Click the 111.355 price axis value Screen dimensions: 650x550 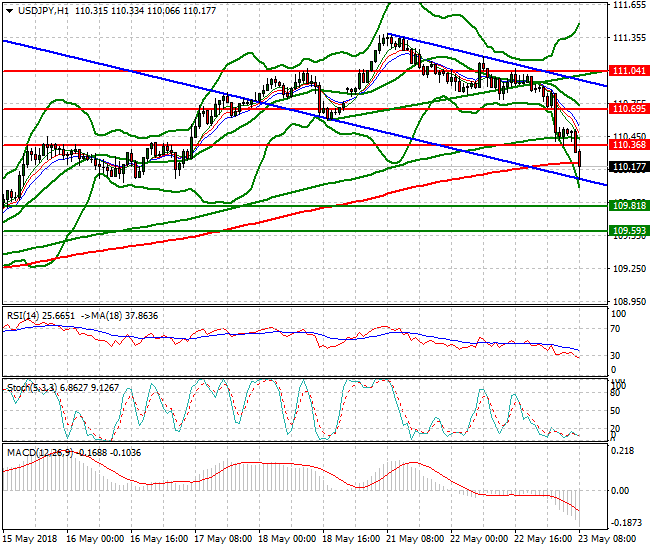[x=629, y=38]
